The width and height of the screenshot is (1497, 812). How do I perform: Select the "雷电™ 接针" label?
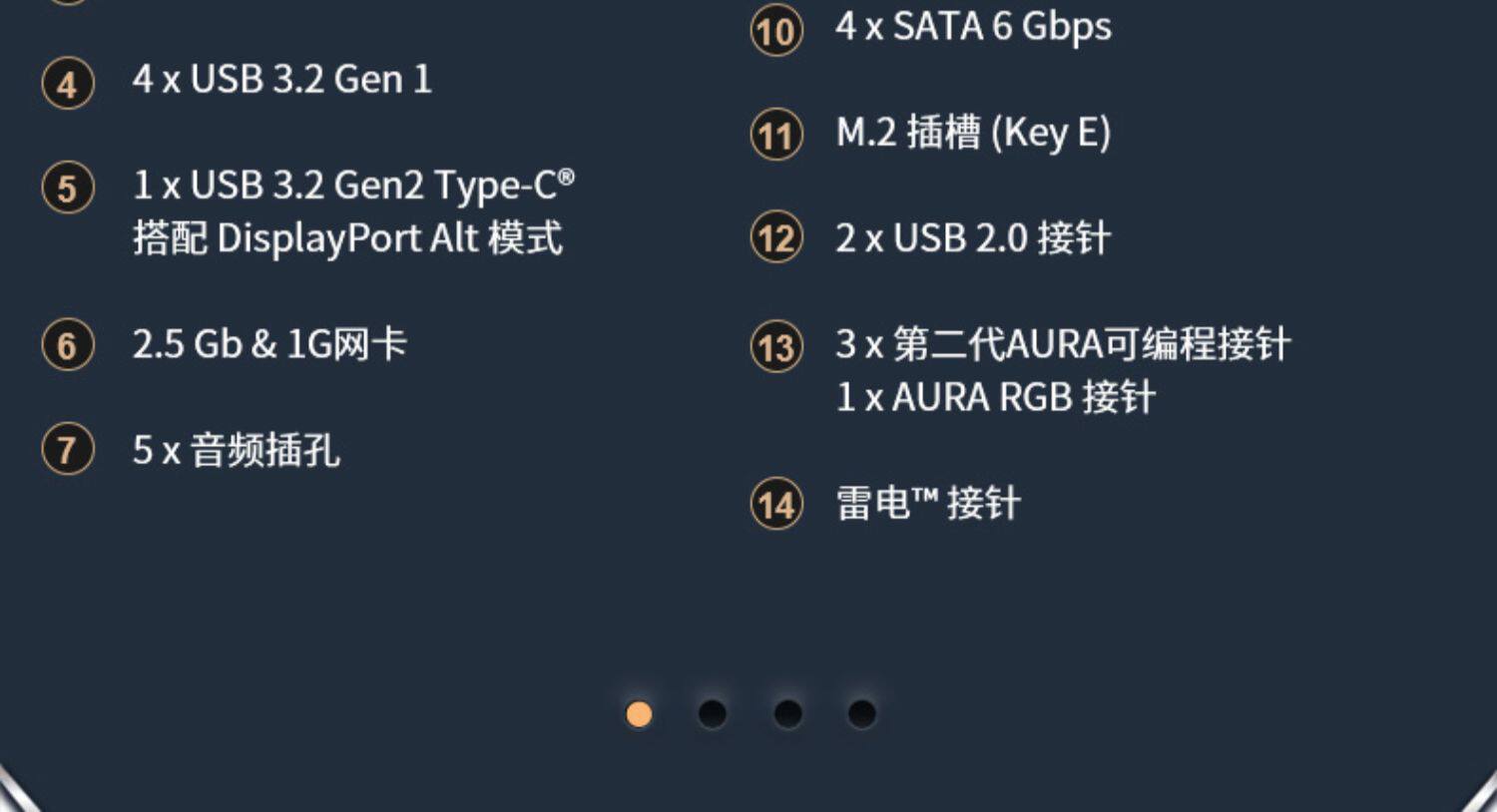[928, 503]
